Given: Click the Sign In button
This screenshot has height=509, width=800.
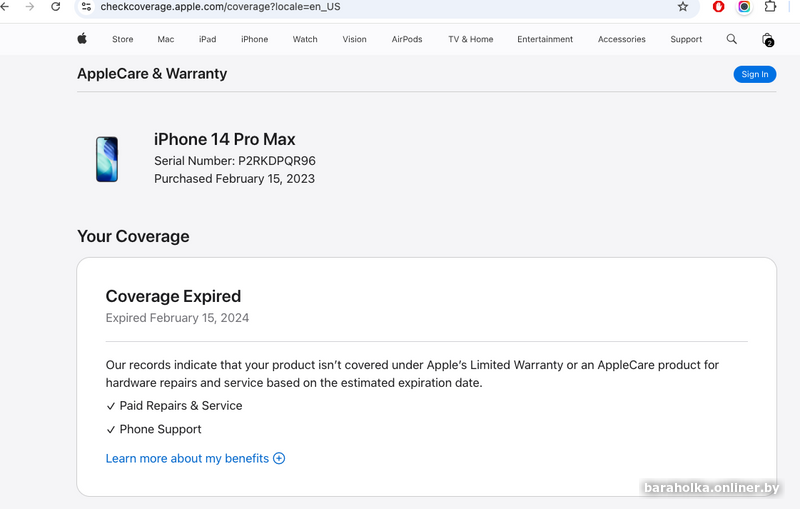Looking at the screenshot, I should coord(755,74).
